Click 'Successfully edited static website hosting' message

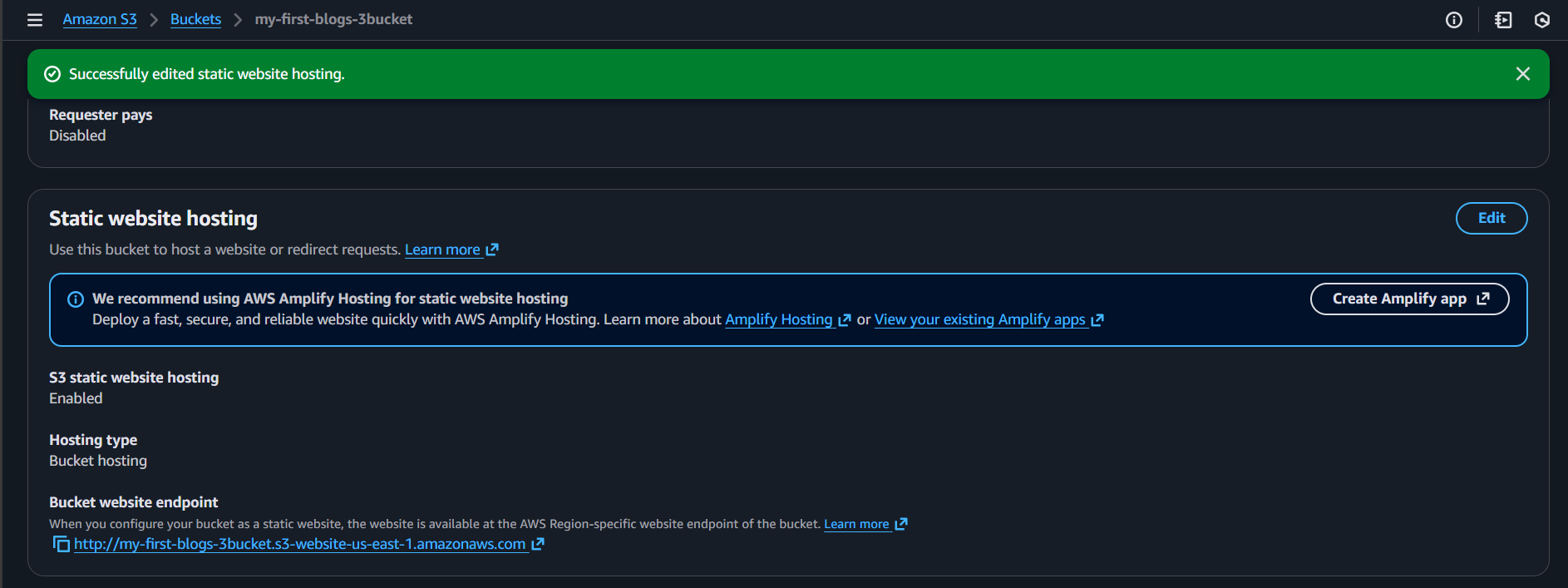coord(206,74)
